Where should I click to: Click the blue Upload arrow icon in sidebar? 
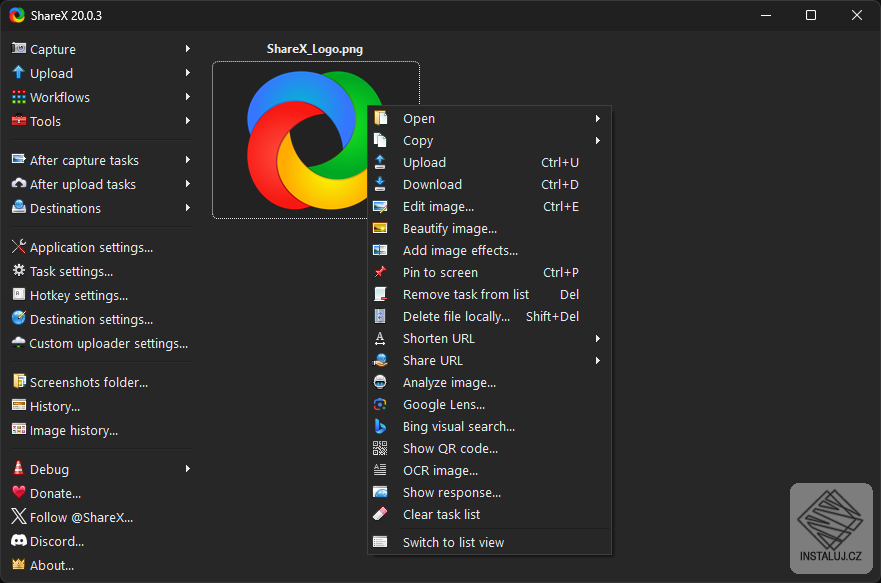pos(19,72)
